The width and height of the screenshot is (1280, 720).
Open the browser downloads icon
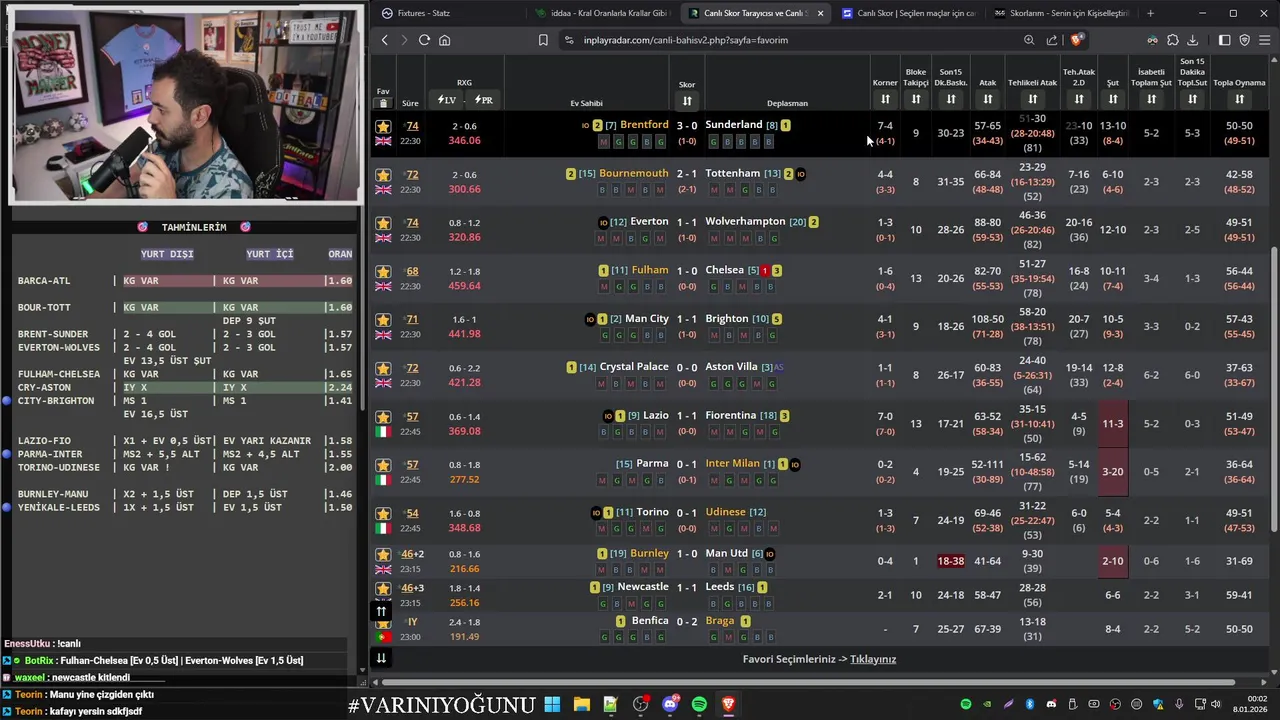pyautogui.click(x=1193, y=40)
